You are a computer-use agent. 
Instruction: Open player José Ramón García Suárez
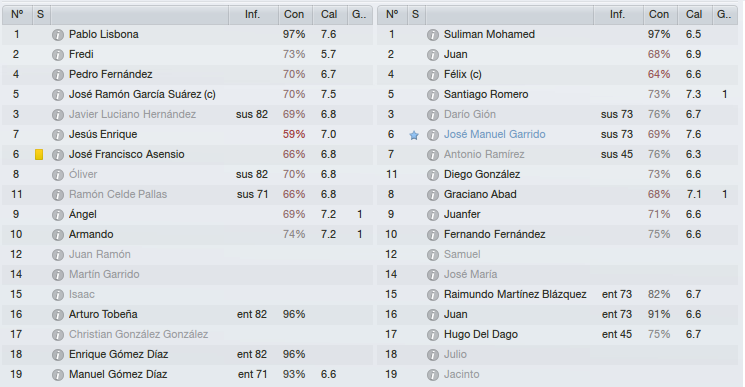click(142, 94)
